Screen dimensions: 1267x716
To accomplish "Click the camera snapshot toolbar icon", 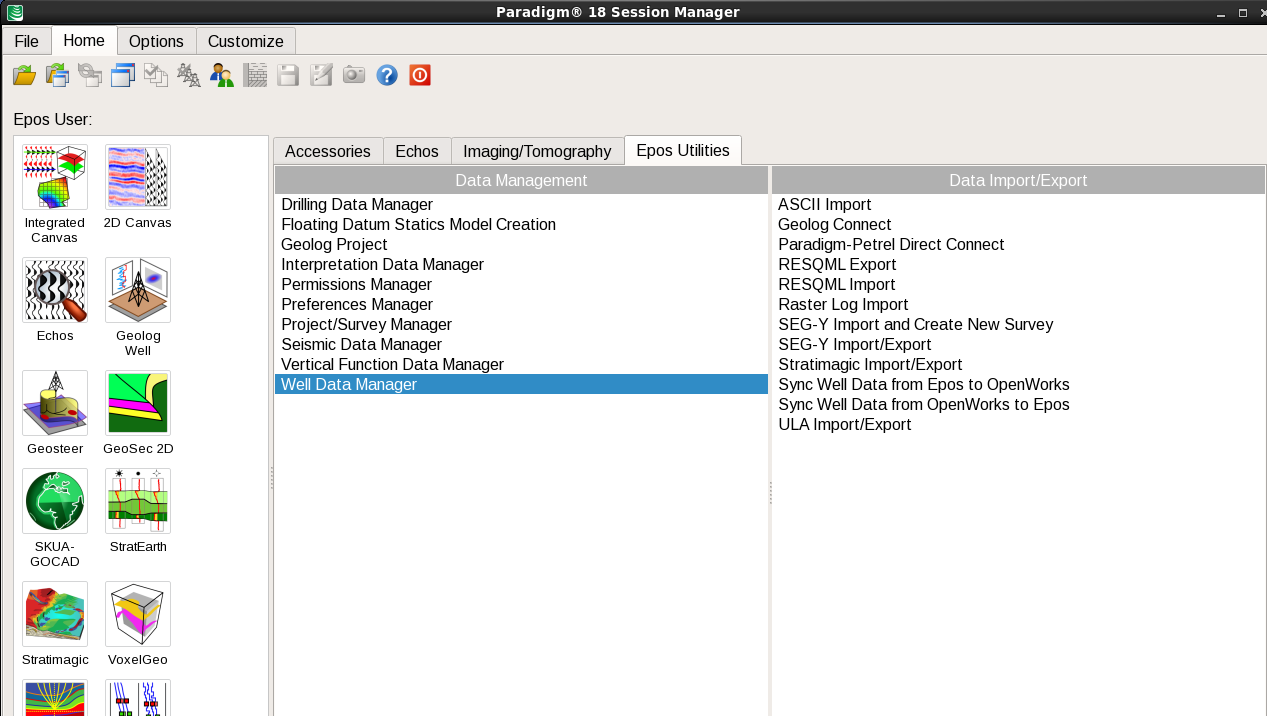I will point(354,75).
